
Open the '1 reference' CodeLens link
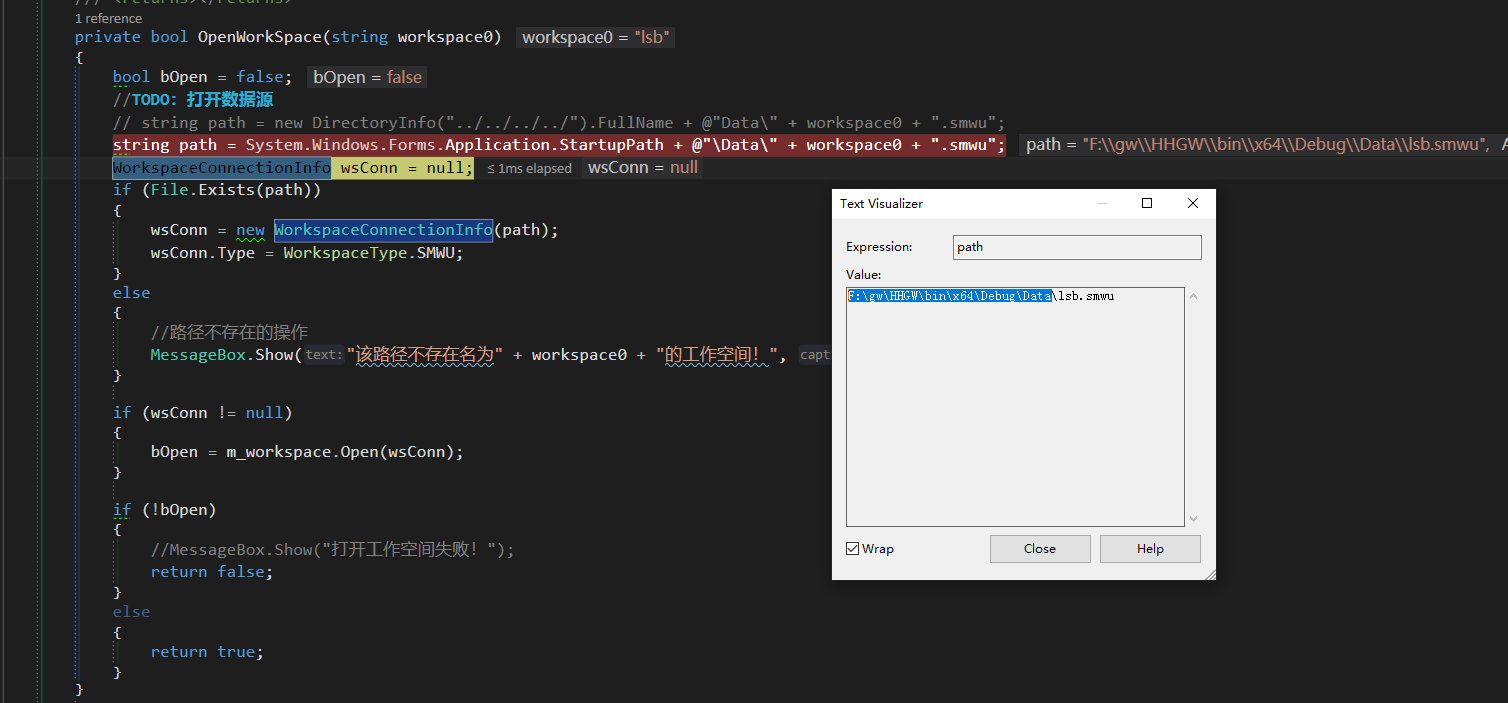tap(108, 18)
